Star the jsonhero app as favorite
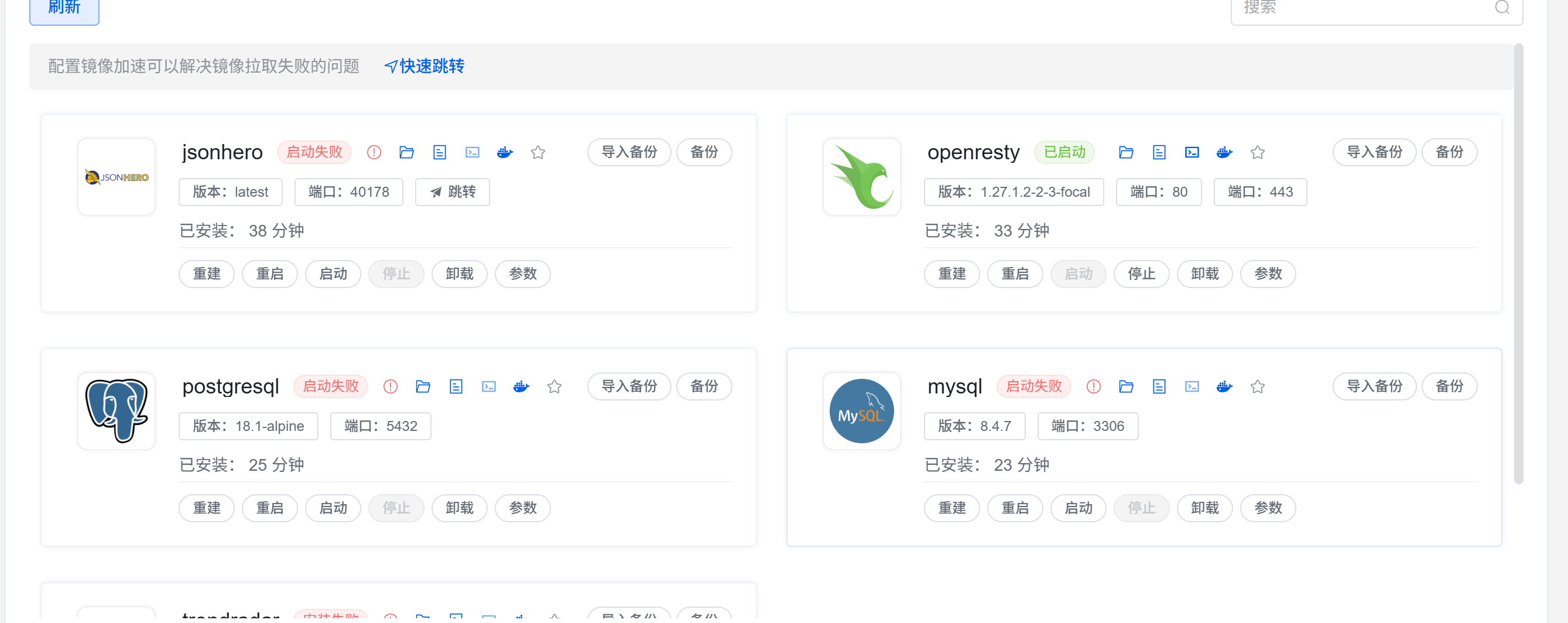The image size is (1568, 623). [x=537, y=152]
